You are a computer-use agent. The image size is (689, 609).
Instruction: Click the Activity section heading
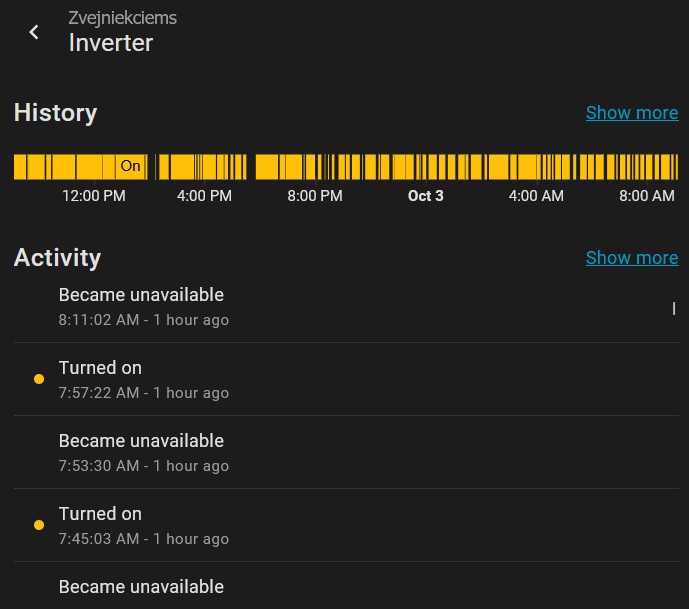tap(57, 258)
